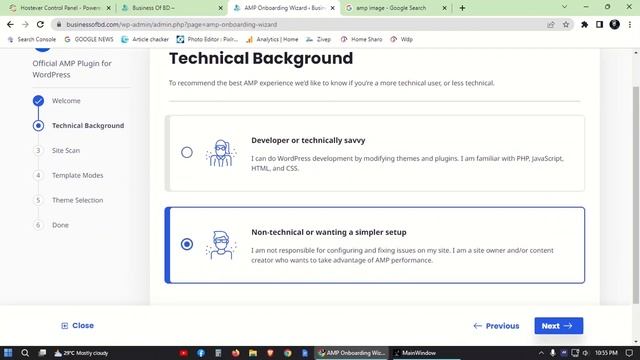This screenshot has height=360, width=640.
Task: Open Calculator from the taskbar
Action: [218, 353]
